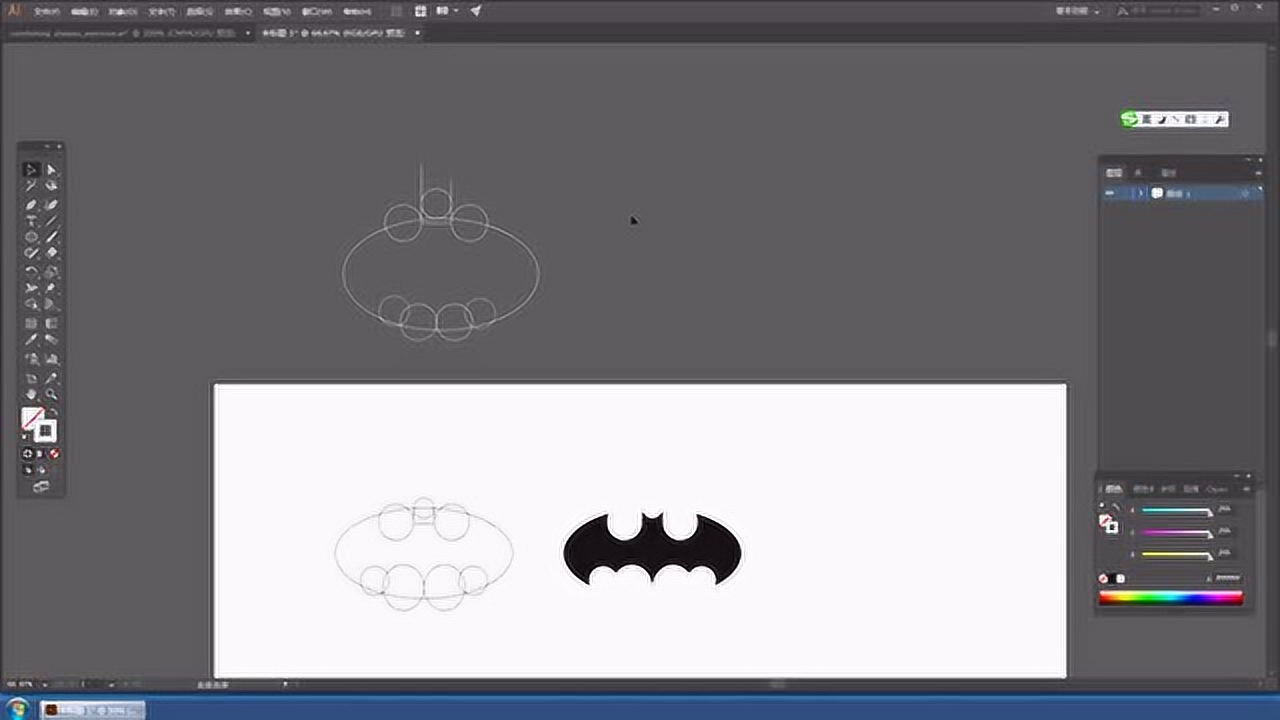Screen dimensions: 1280x720
Task: Select the Artboard tool
Action: pos(32,378)
